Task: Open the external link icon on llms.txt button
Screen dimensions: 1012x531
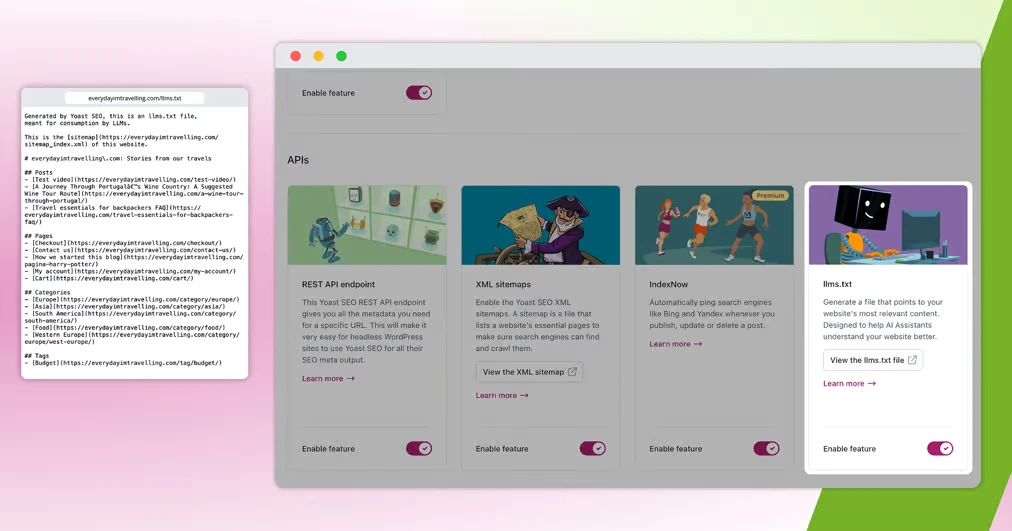Action: click(912, 360)
